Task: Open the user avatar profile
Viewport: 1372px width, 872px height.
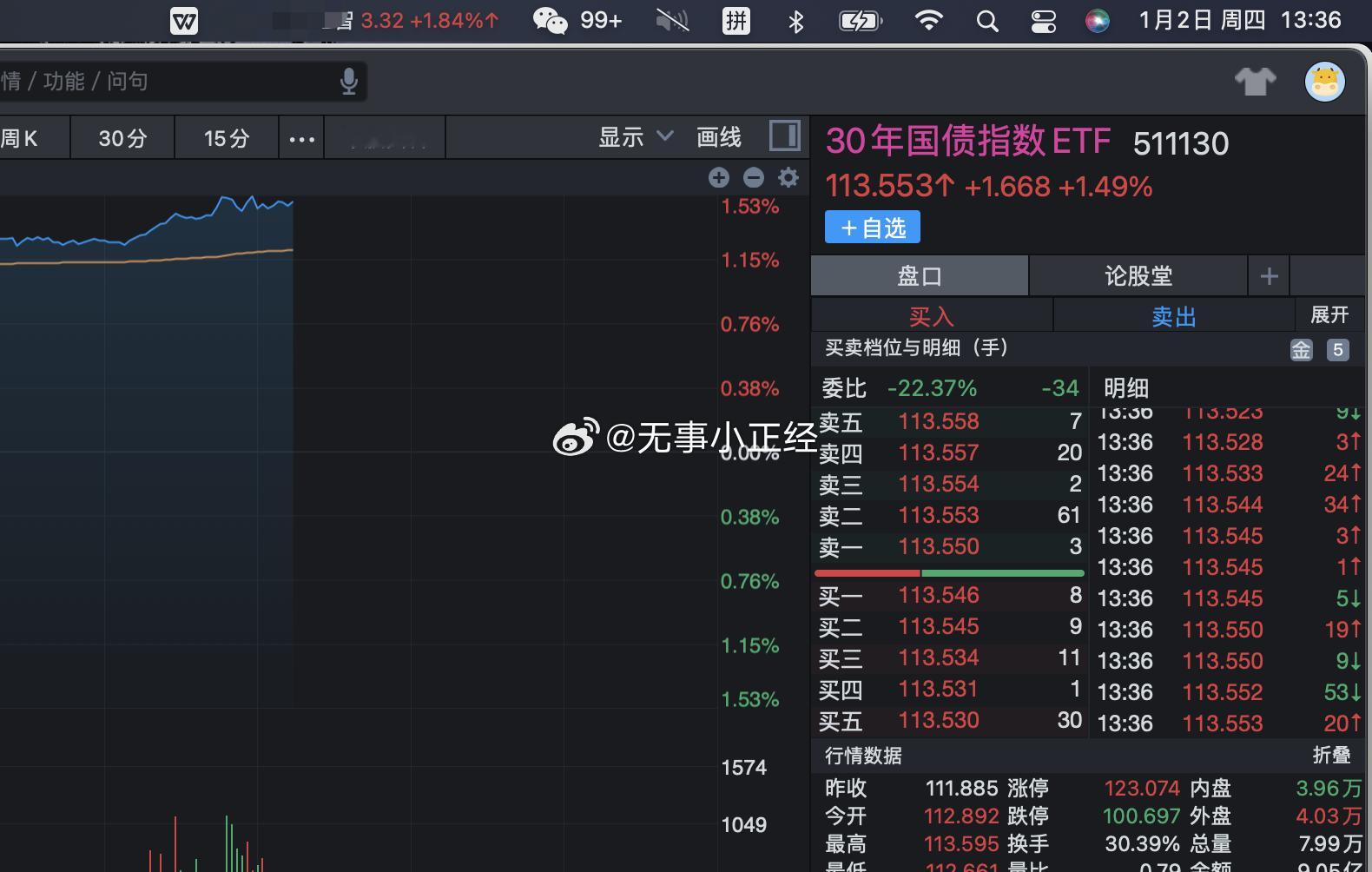Action: coord(1325,82)
